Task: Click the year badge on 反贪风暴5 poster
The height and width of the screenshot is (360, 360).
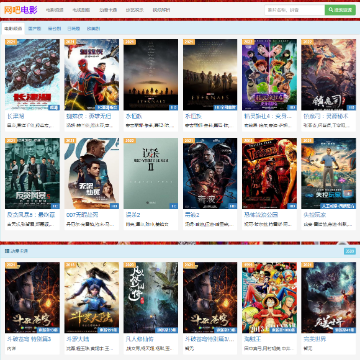Action: pos(11,141)
